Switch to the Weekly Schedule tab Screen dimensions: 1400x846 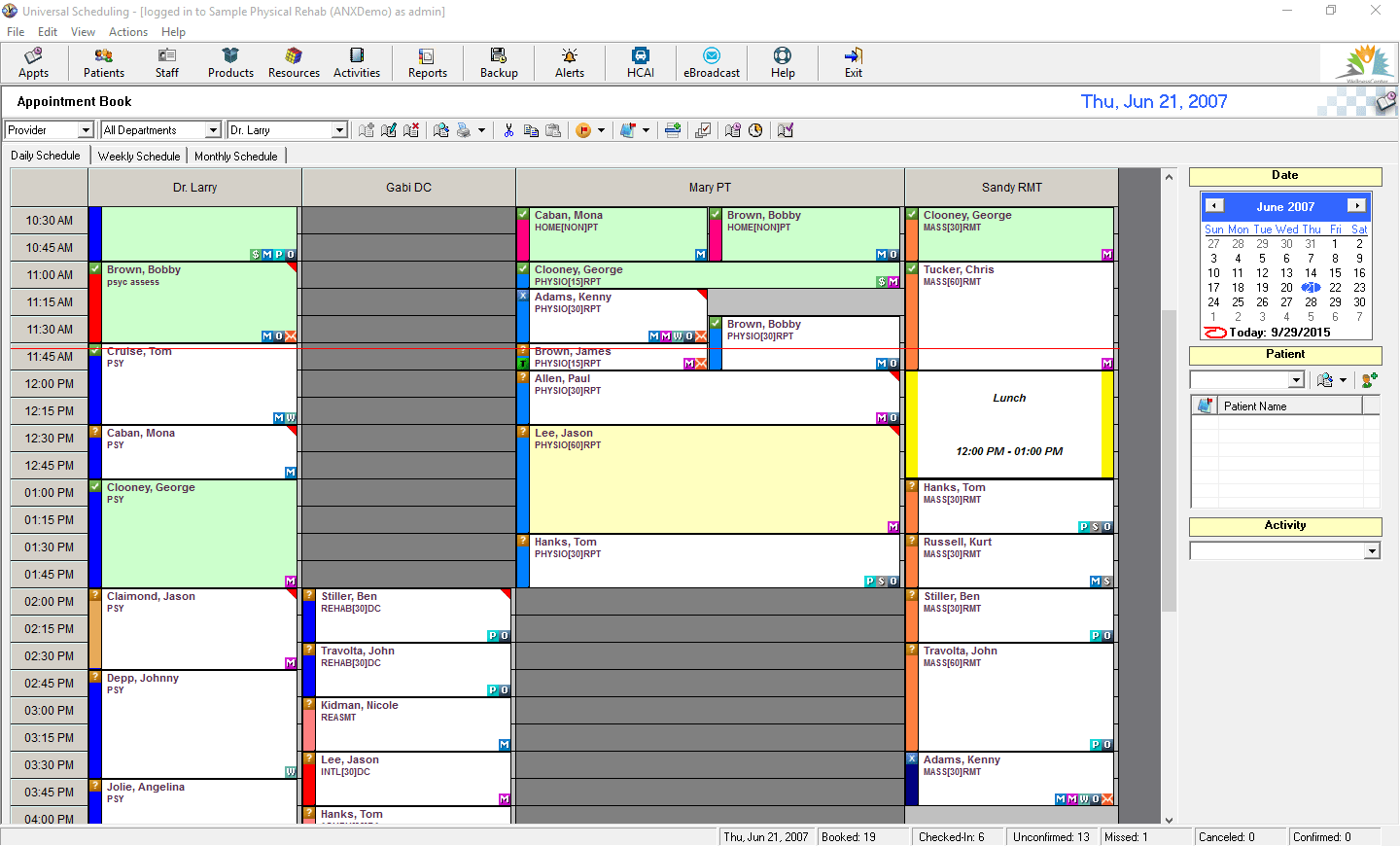pos(139,156)
